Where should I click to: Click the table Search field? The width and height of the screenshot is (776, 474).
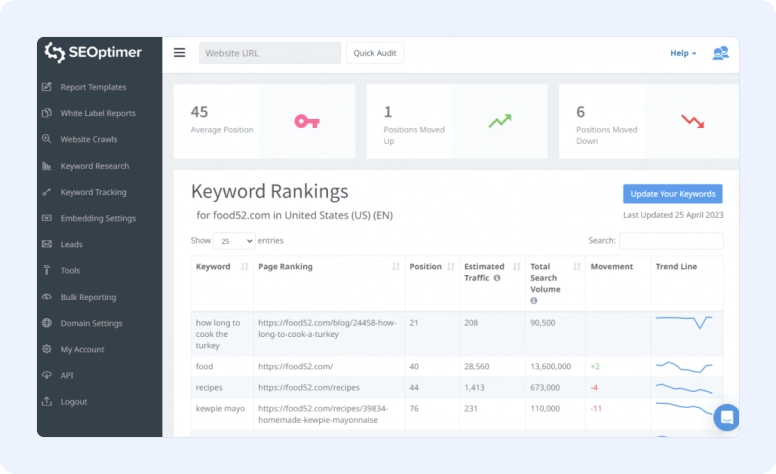click(x=671, y=241)
